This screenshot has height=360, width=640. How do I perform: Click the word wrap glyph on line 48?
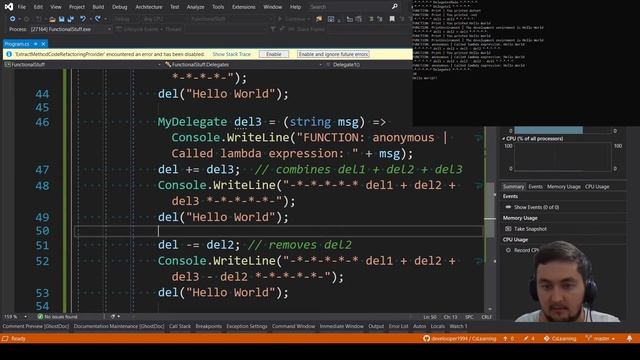point(478,186)
